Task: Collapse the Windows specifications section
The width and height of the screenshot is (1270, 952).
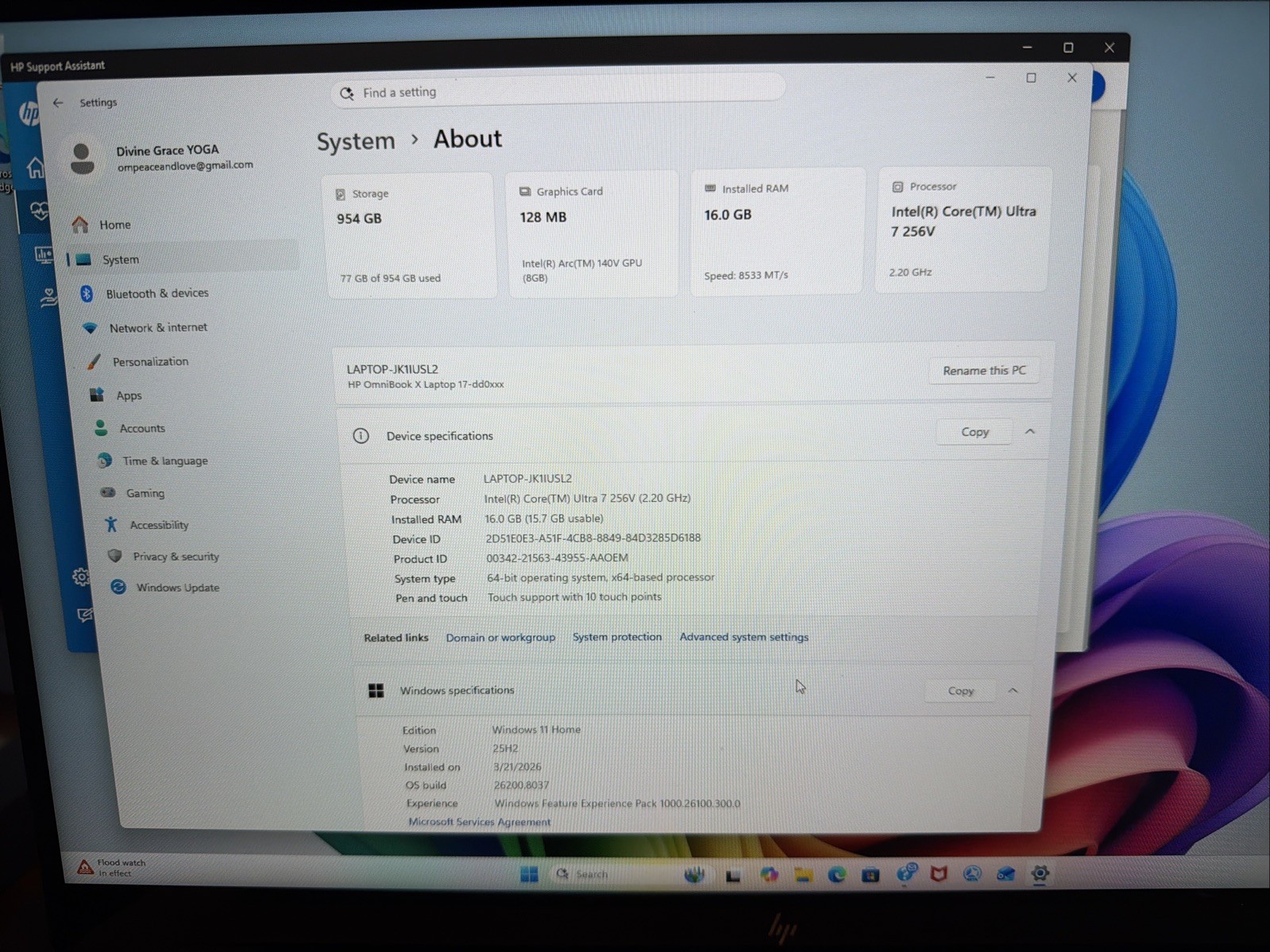Action: coord(1013,691)
